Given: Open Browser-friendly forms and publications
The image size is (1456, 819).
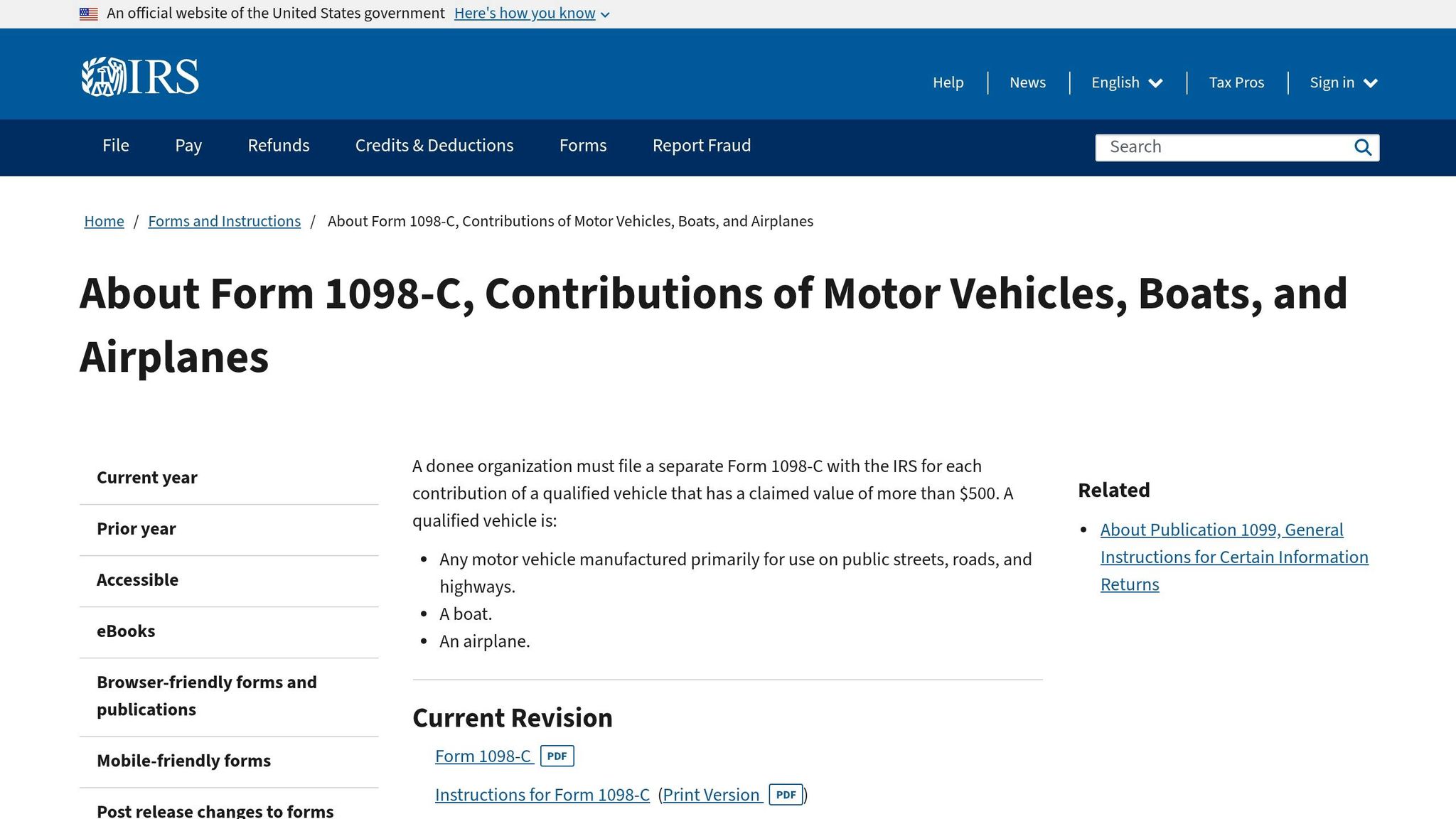Looking at the screenshot, I should [229, 696].
